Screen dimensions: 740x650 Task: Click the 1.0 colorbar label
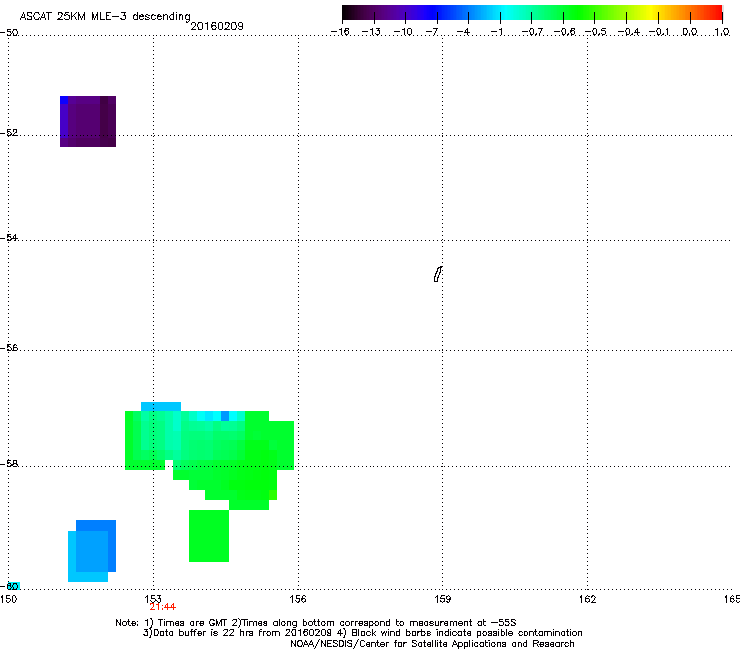[722, 32]
